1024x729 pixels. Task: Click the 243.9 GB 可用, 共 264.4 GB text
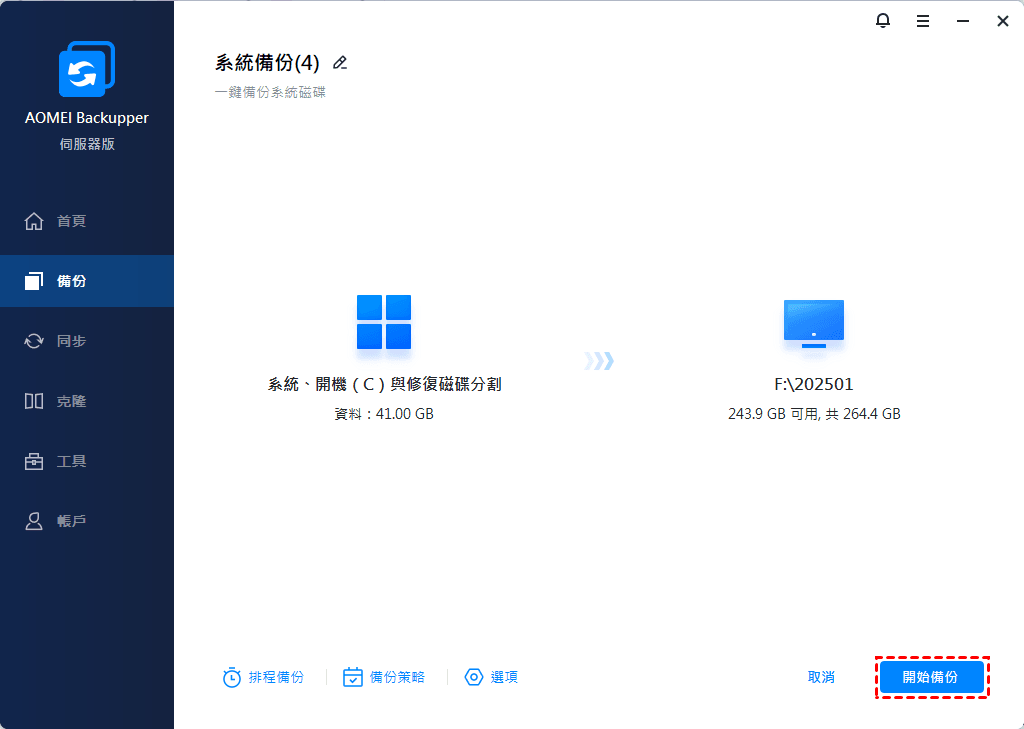pos(814,414)
